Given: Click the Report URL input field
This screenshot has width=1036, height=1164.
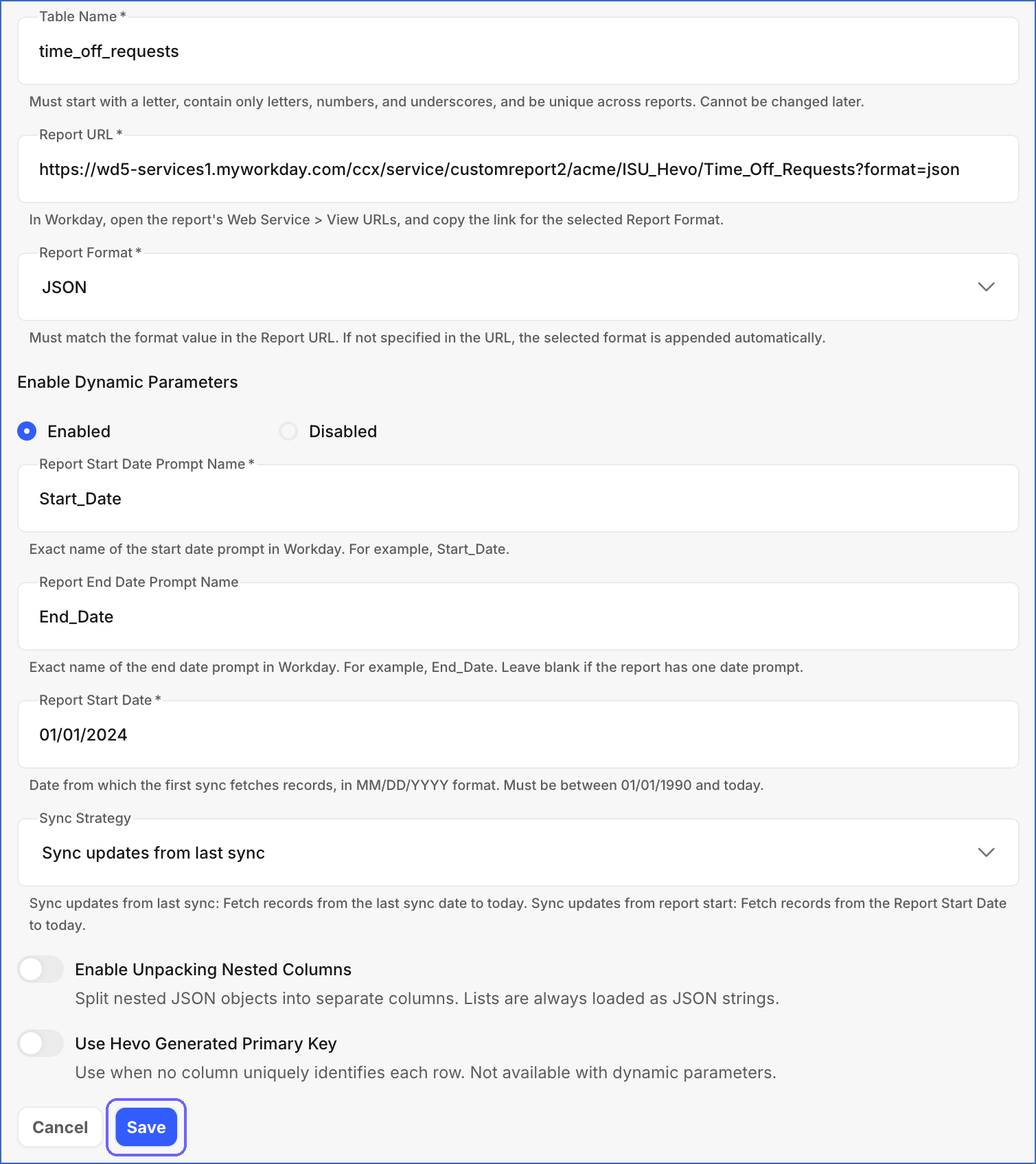Looking at the screenshot, I should [x=518, y=169].
